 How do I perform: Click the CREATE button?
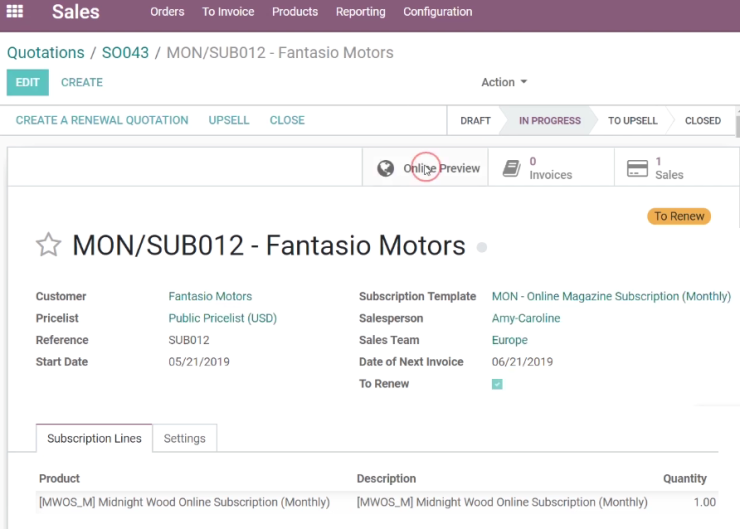coord(82,83)
